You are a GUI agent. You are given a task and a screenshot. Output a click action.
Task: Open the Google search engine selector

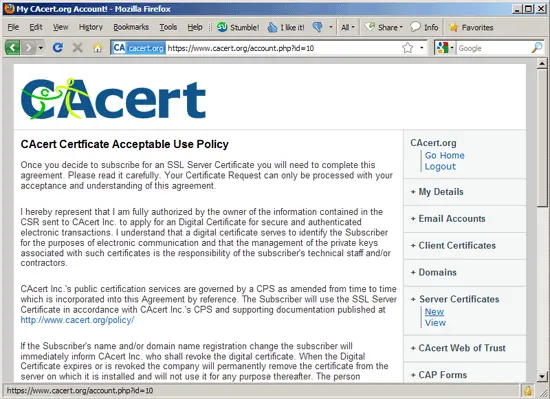[x=445, y=48]
